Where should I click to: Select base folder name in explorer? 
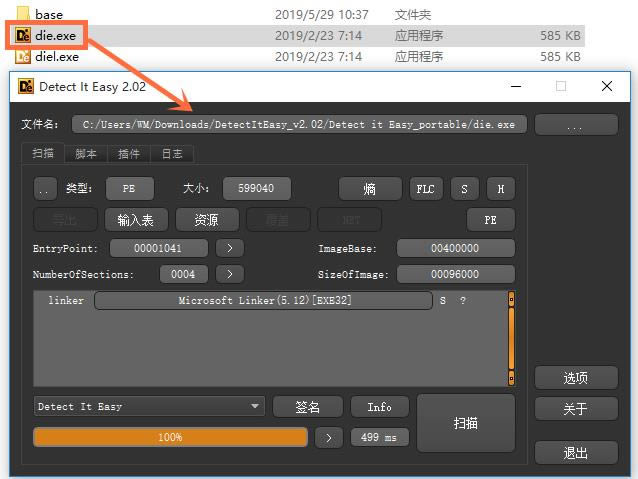(x=49, y=15)
